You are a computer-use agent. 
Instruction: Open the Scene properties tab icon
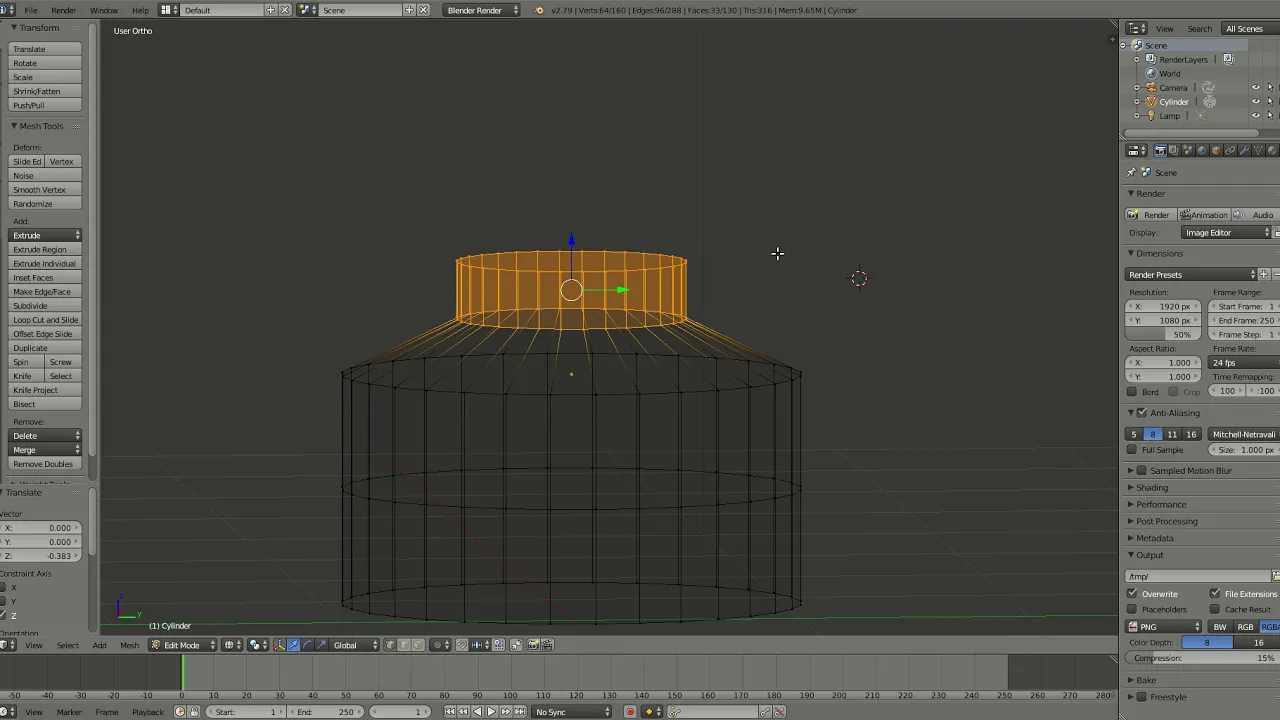(x=1188, y=151)
